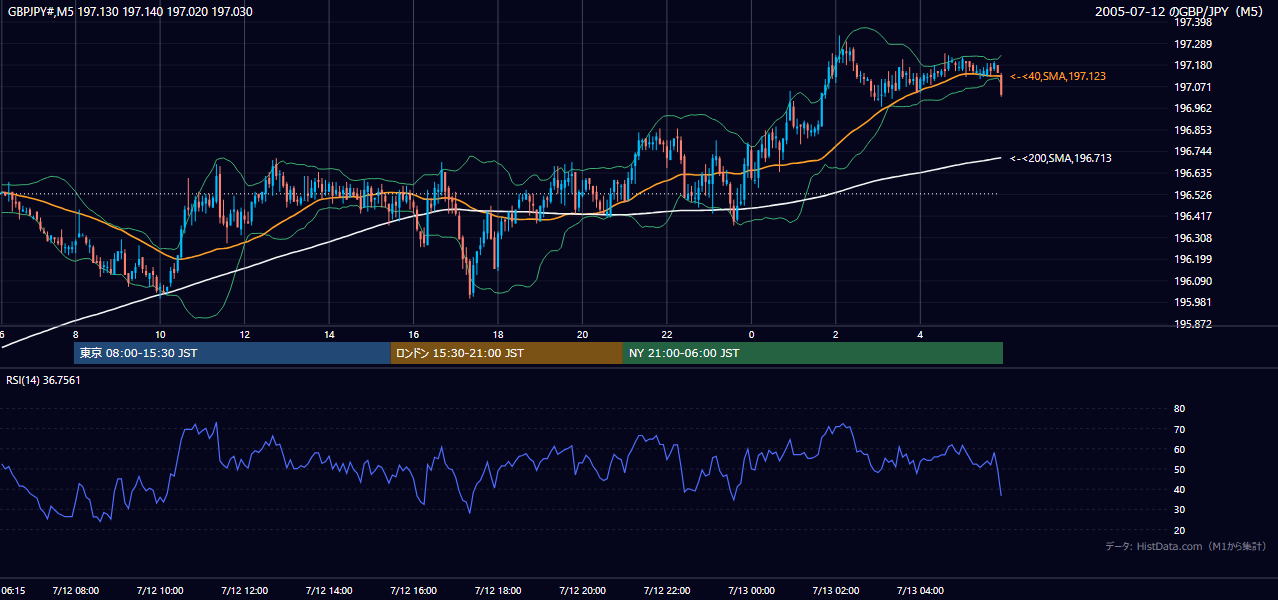Click RSI scale value 60

[1180, 449]
